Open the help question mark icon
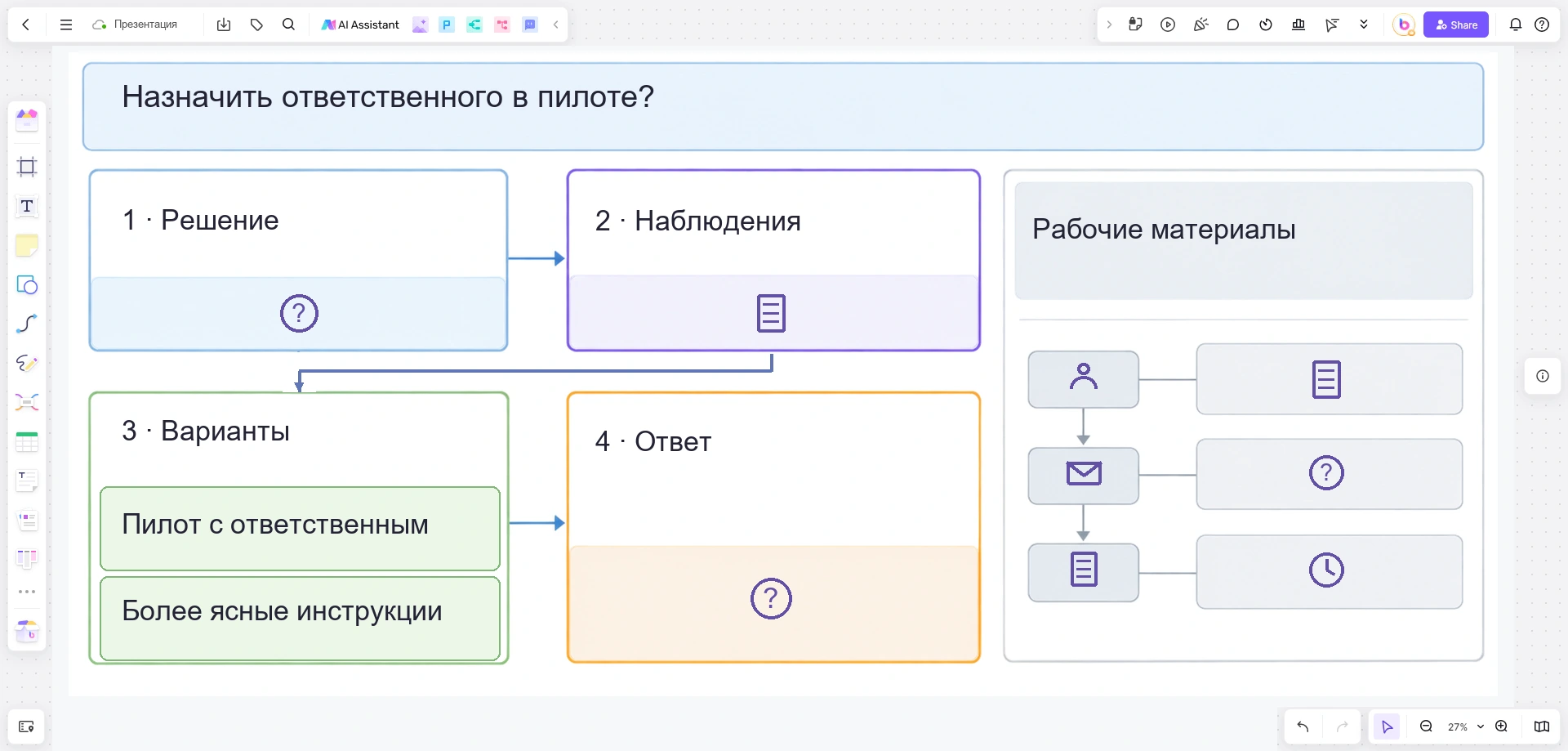This screenshot has width=1568, height=751. pos(1542,25)
